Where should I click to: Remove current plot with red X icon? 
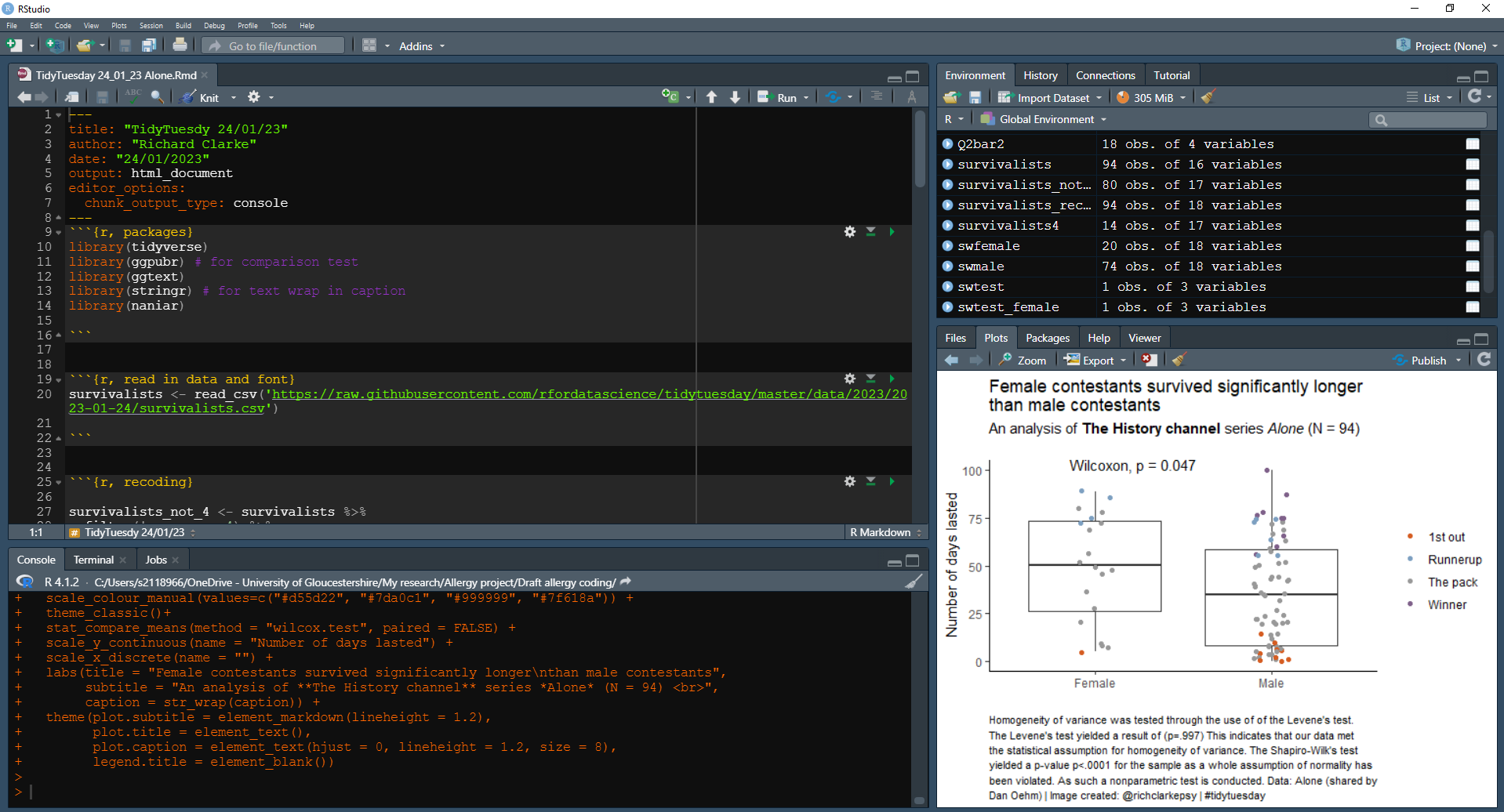click(x=1149, y=360)
